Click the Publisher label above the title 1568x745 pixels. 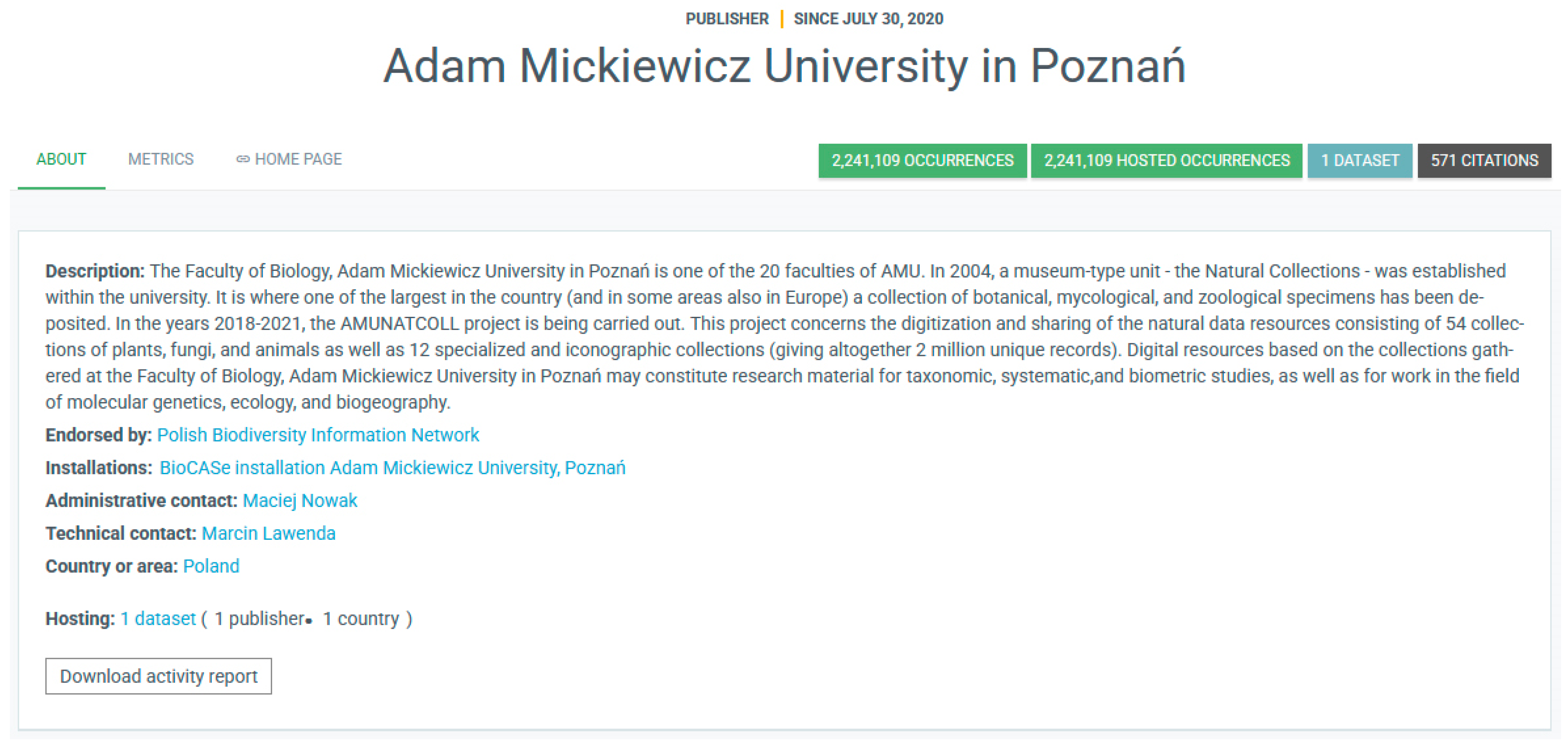(x=727, y=19)
